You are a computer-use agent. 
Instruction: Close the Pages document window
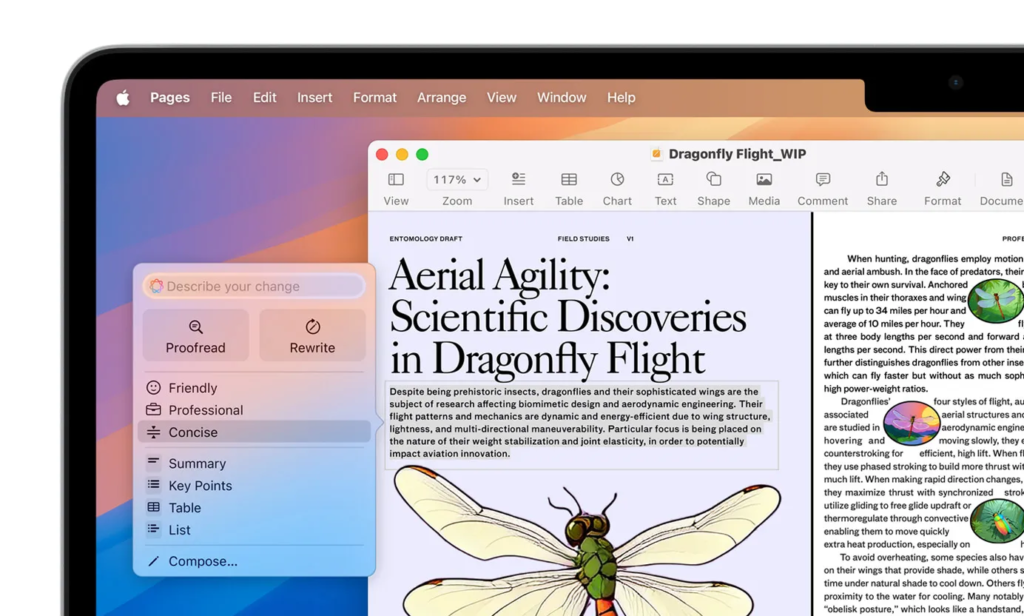382,154
